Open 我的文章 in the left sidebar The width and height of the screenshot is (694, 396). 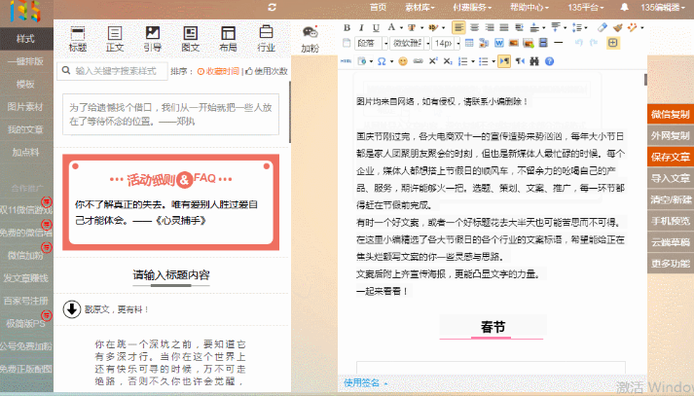[26, 130]
